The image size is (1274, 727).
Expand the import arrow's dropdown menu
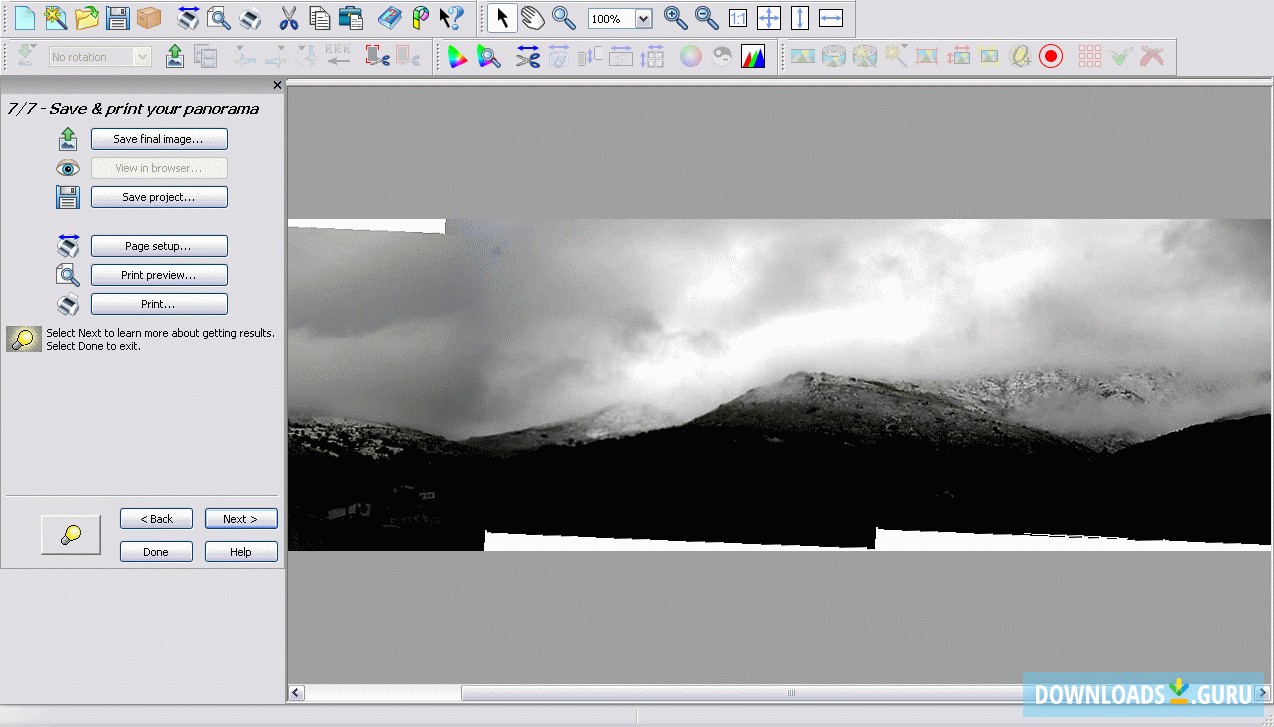click(x=33, y=45)
